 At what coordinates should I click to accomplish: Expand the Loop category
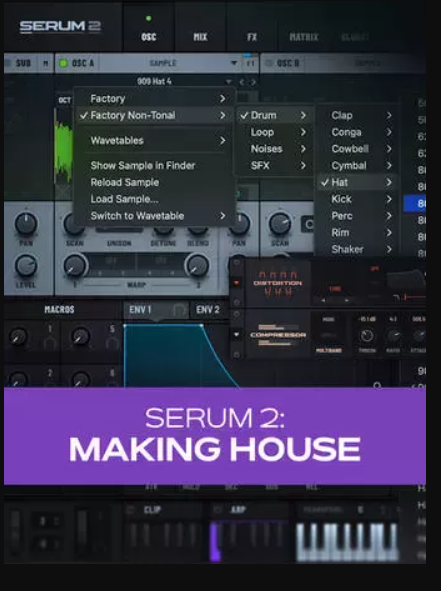pos(274,132)
